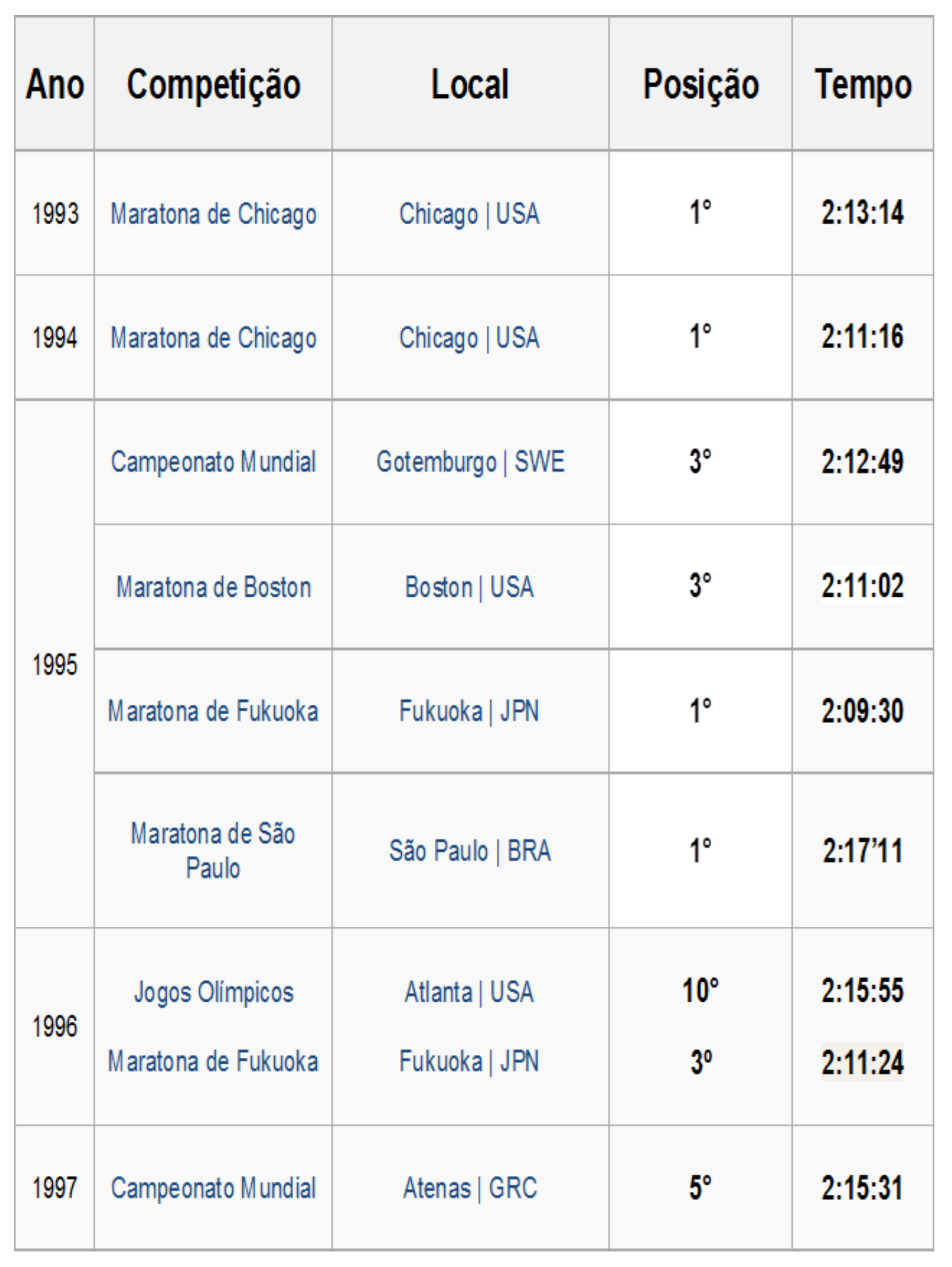This screenshot has width=952, height=1267.
Task: Select the 10° position cell
Action: coord(700,991)
